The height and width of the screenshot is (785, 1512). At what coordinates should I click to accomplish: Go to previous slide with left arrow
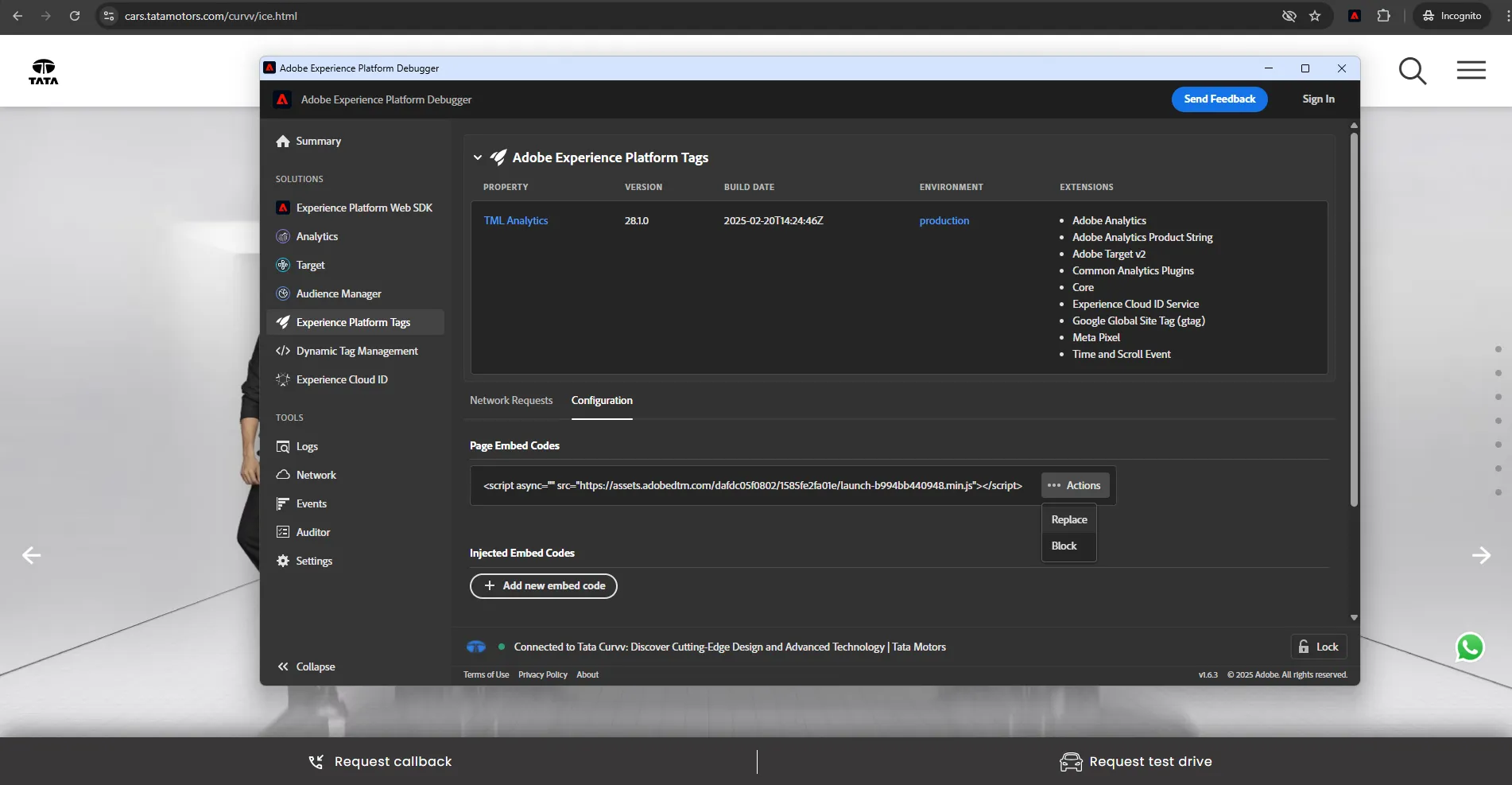point(31,555)
